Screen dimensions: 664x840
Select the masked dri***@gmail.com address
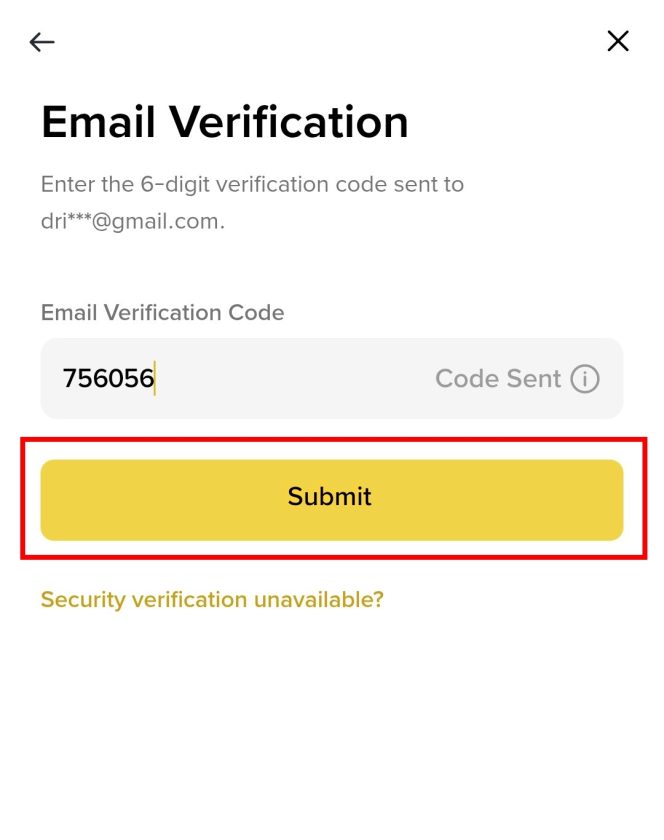pyautogui.click(x=132, y=221)
